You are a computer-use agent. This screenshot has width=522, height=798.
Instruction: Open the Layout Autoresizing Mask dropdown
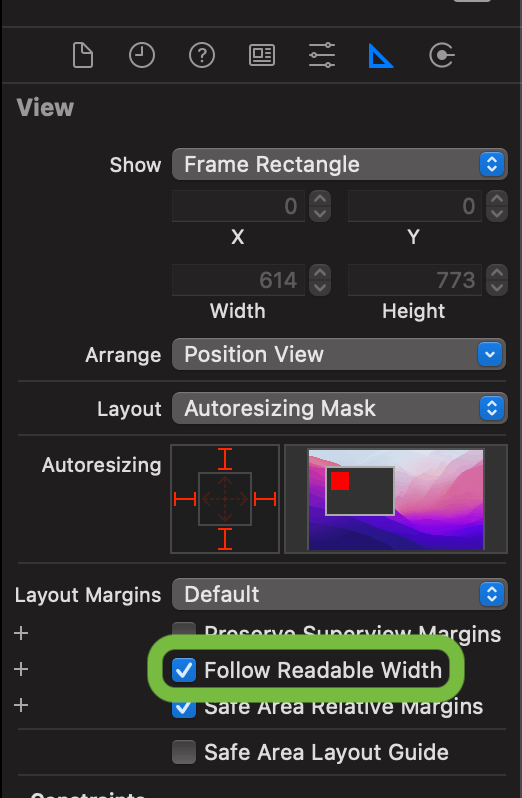[340, 408]
